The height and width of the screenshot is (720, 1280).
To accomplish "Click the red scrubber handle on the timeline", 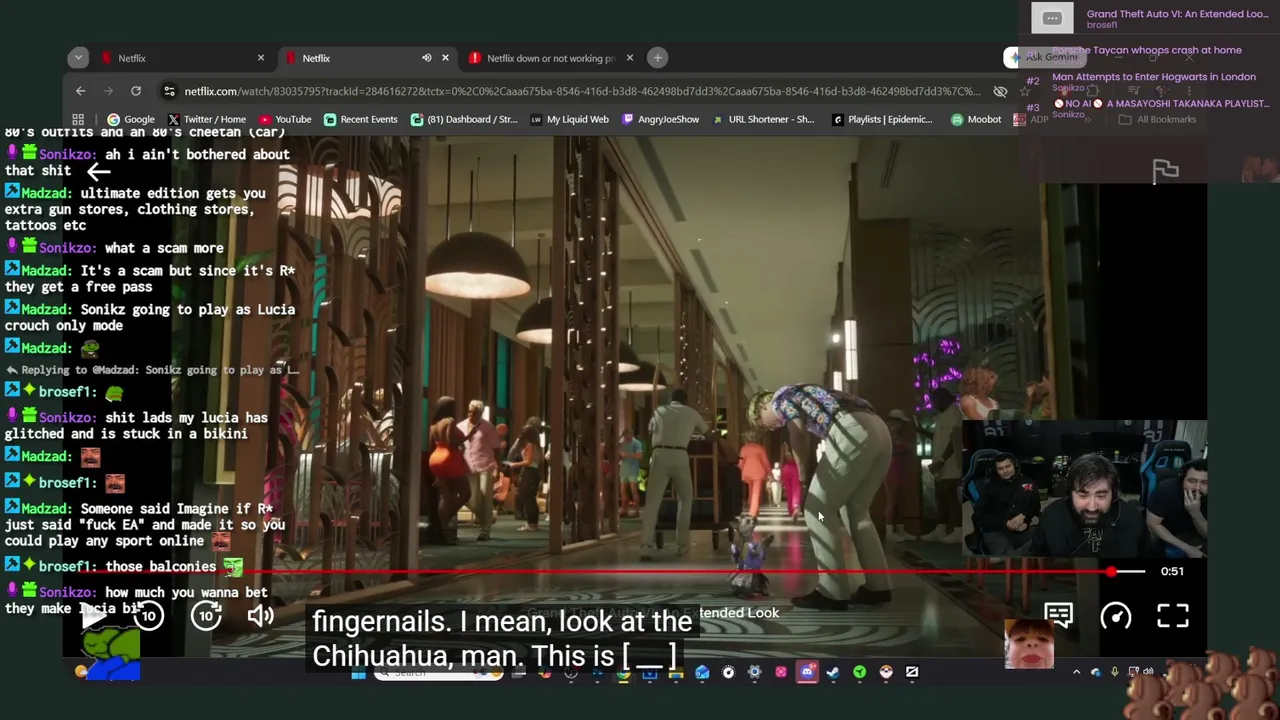I will [1111, 572].
